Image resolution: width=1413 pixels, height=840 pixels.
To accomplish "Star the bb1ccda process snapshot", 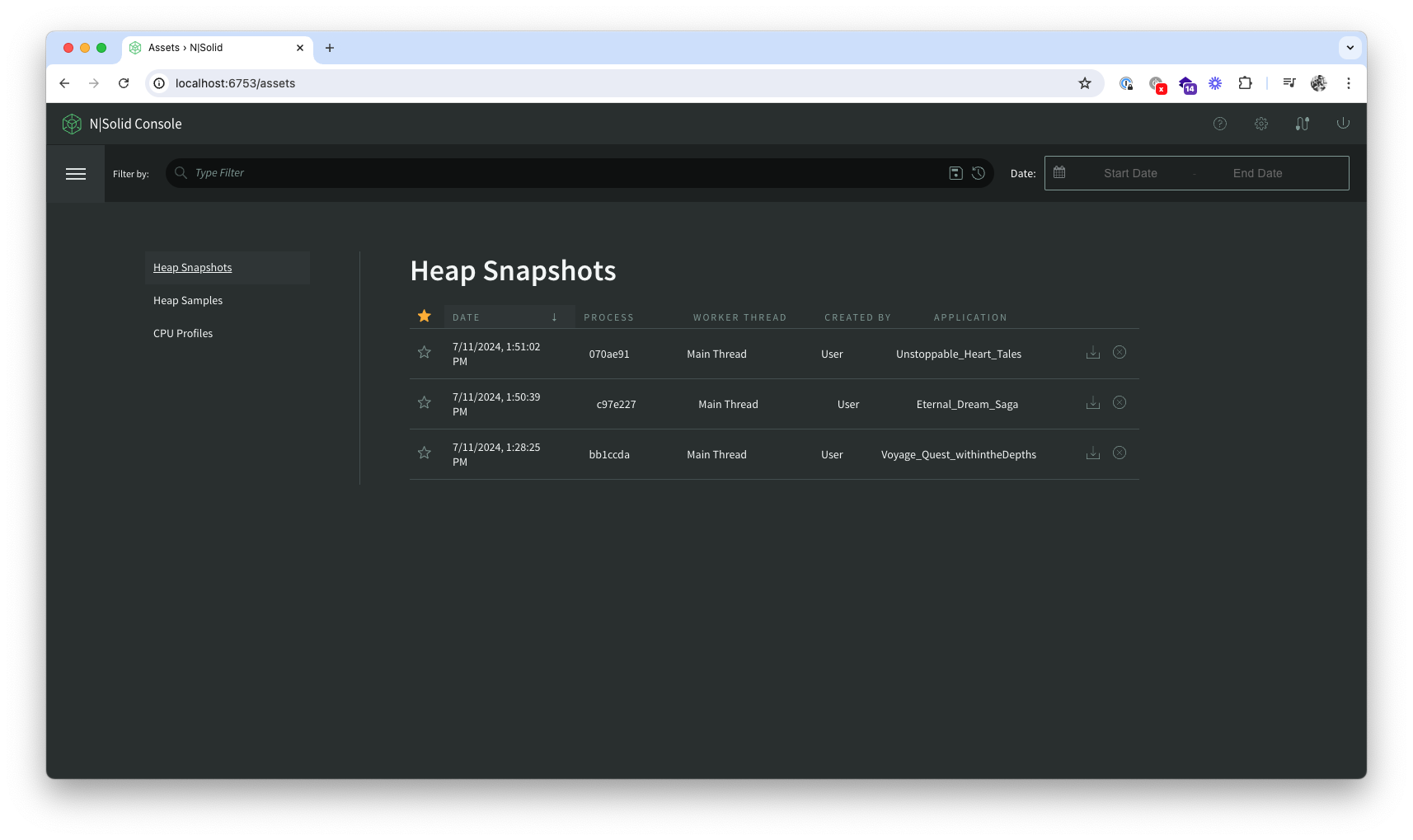I will tap(425, 453).
